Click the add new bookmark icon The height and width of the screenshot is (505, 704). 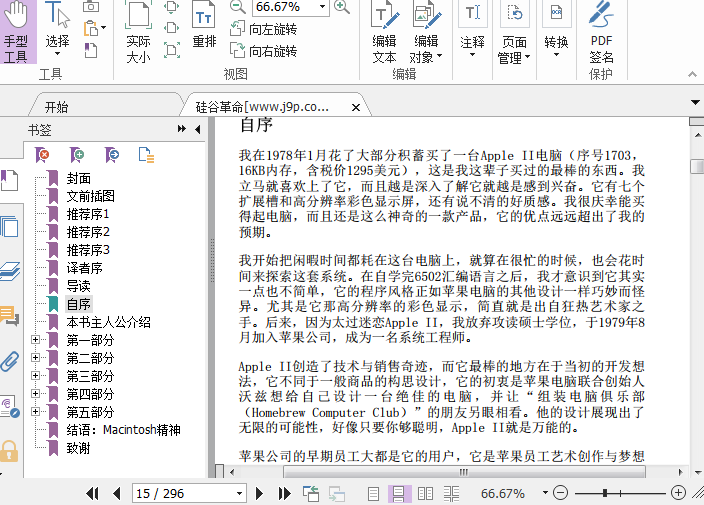point(77,155)
